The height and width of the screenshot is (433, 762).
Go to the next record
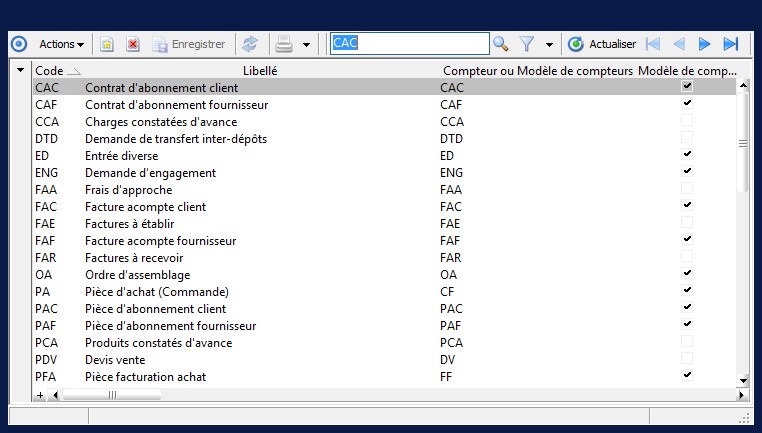coord(705,44)
